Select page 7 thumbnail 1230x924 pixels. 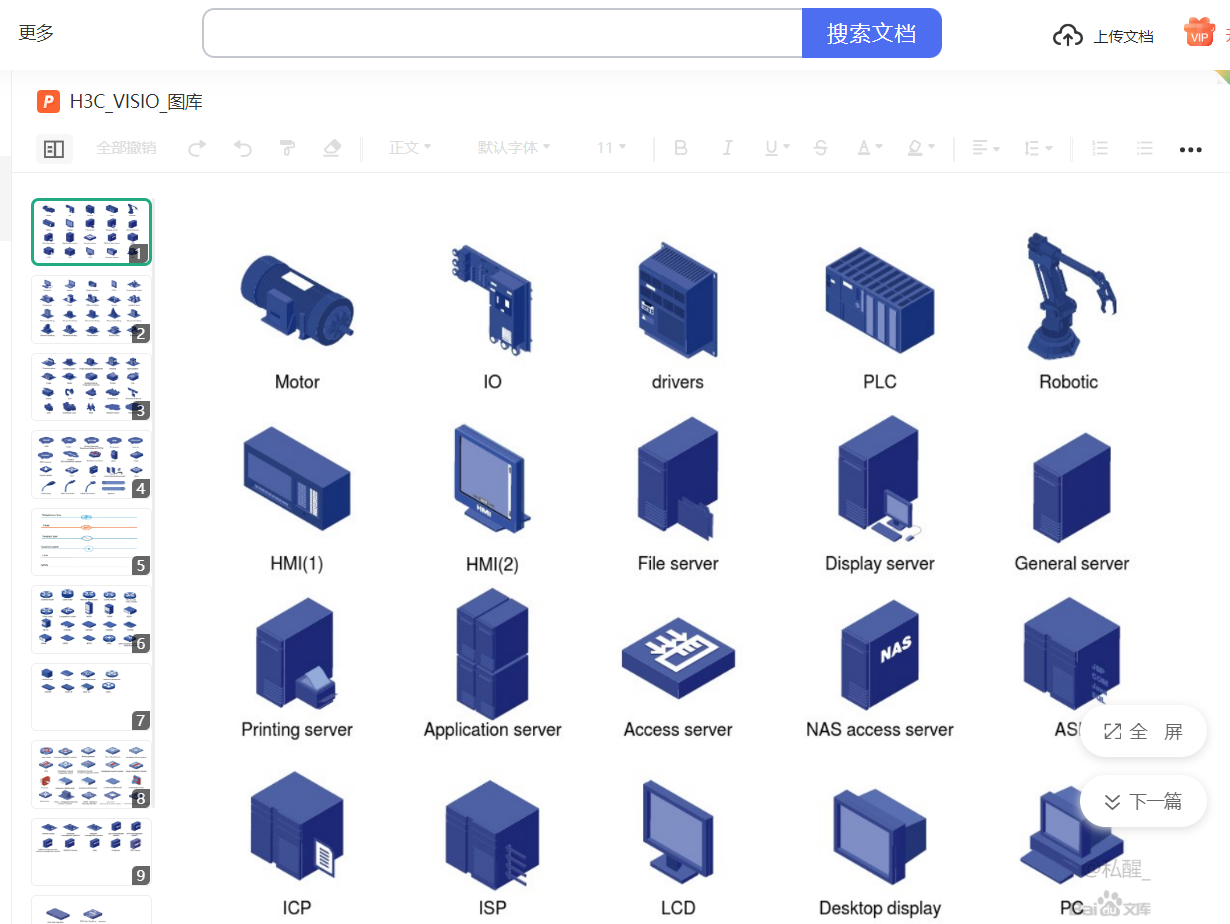point(91,697)
